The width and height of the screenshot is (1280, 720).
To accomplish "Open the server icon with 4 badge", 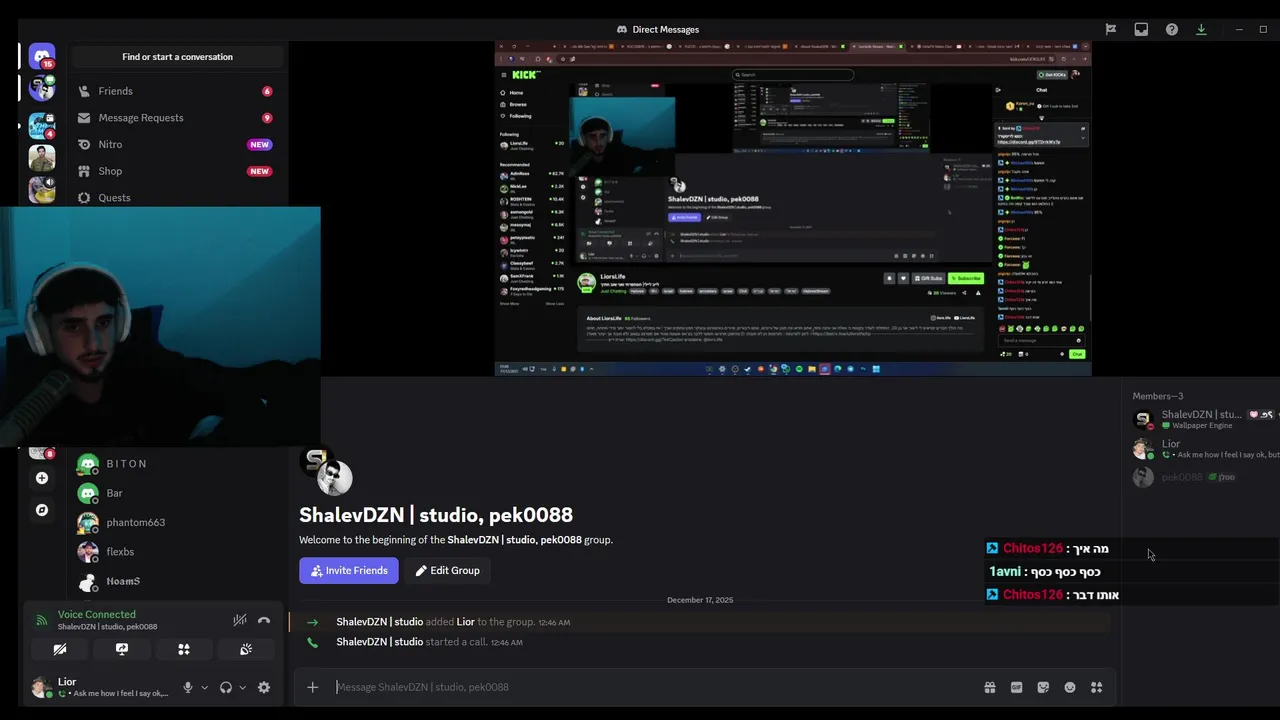I will 41,125.
